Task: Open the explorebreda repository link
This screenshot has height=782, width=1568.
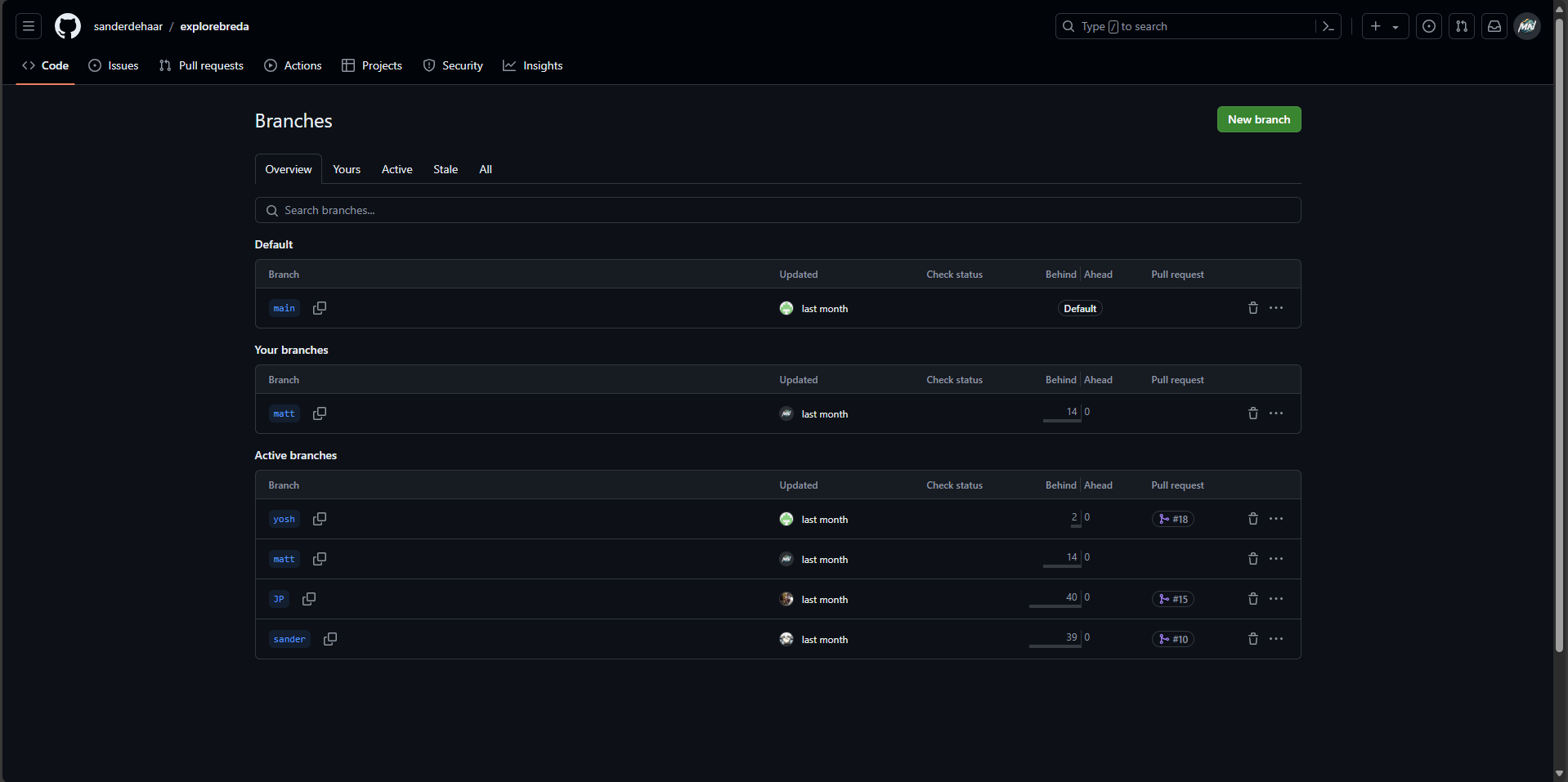Action: point(214,26)
